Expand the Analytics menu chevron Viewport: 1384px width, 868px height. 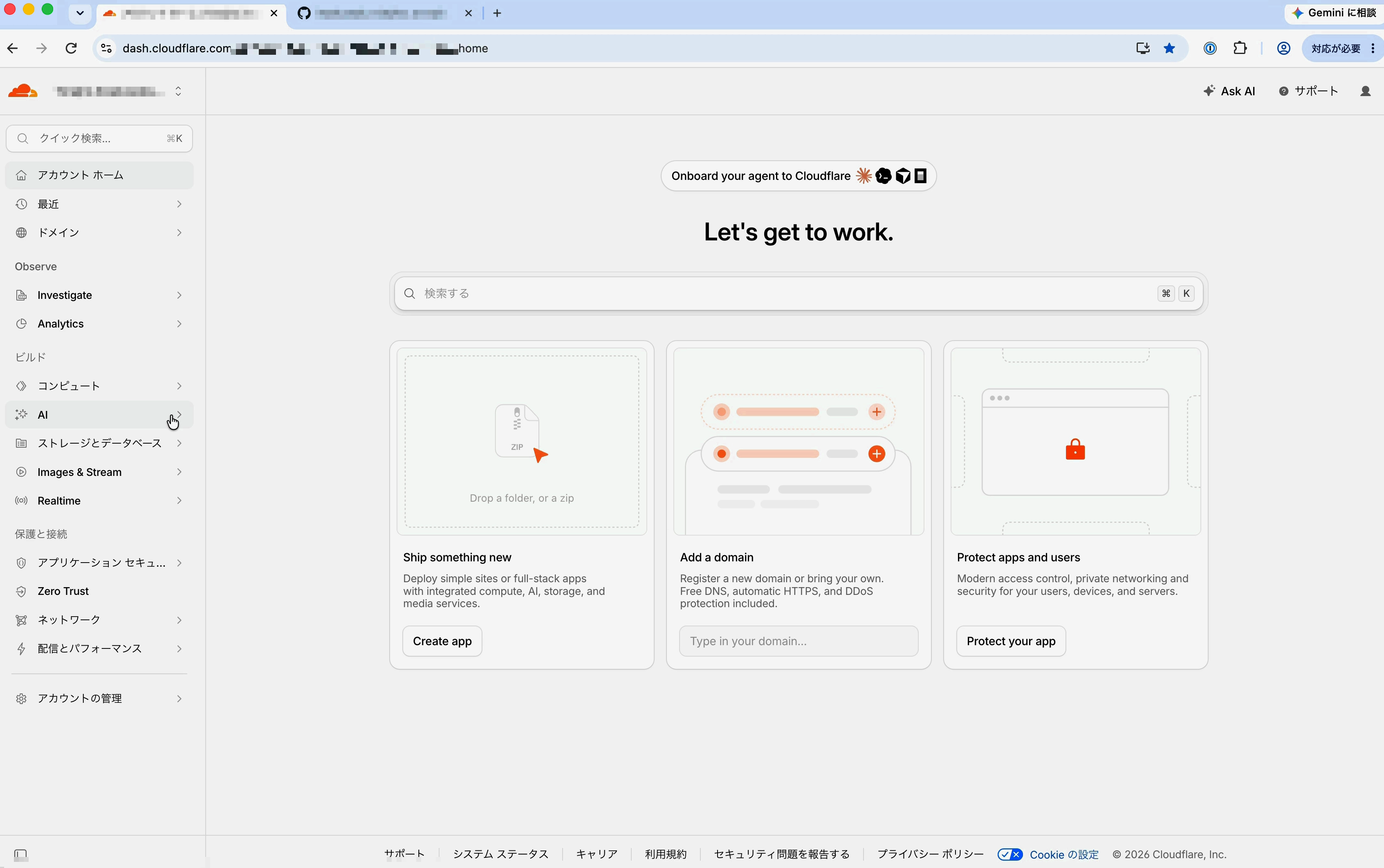pyautogui.click(x=179, y=324)
